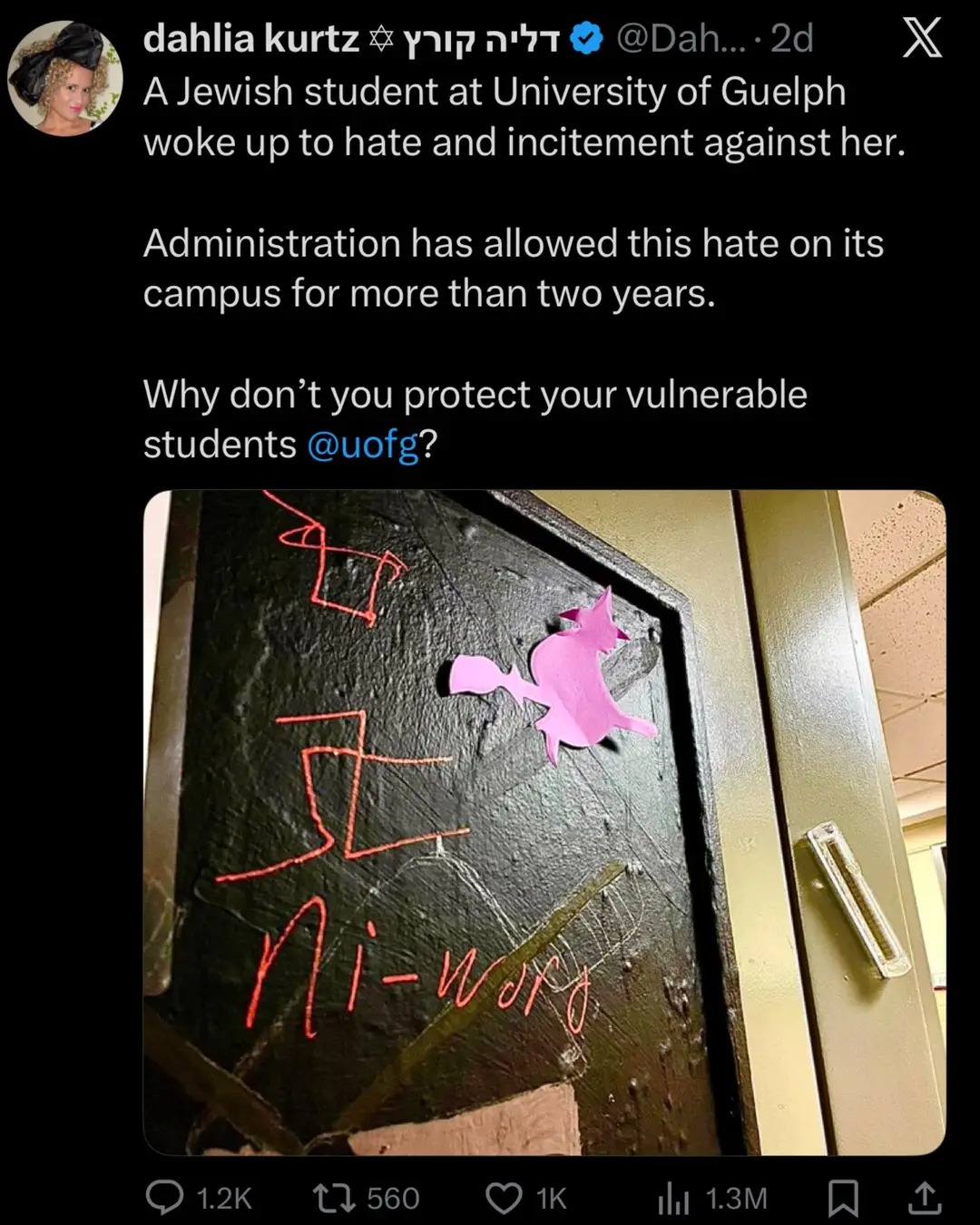Click the X logo icon

(x=923, y=38)
